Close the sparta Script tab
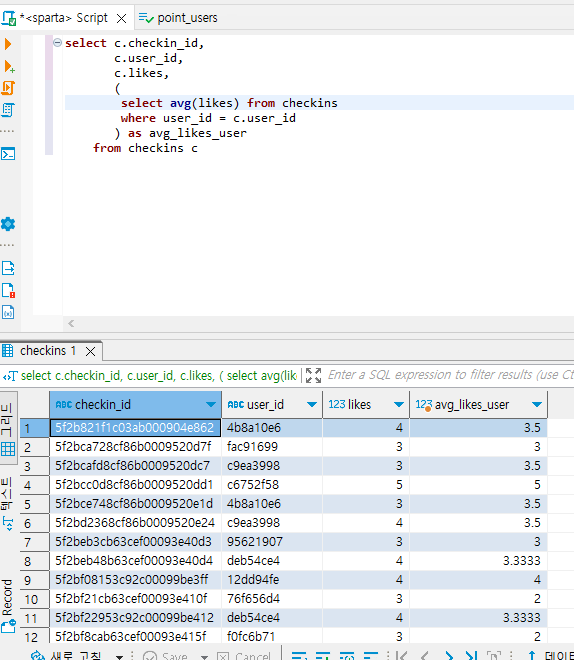Screen dimensions: 574x660 [122, 18]
